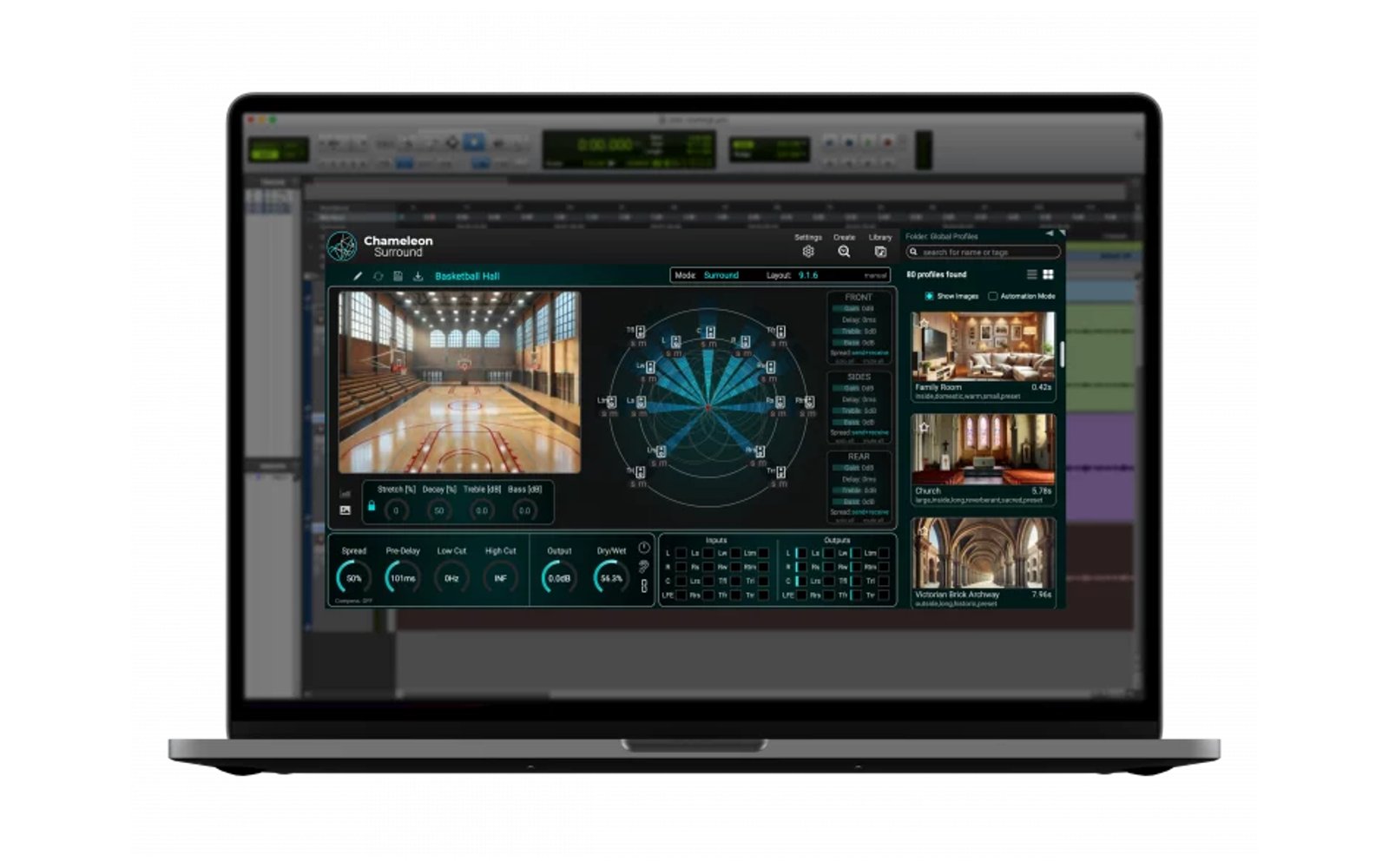Select the C center speaker icon

point(710,332)
